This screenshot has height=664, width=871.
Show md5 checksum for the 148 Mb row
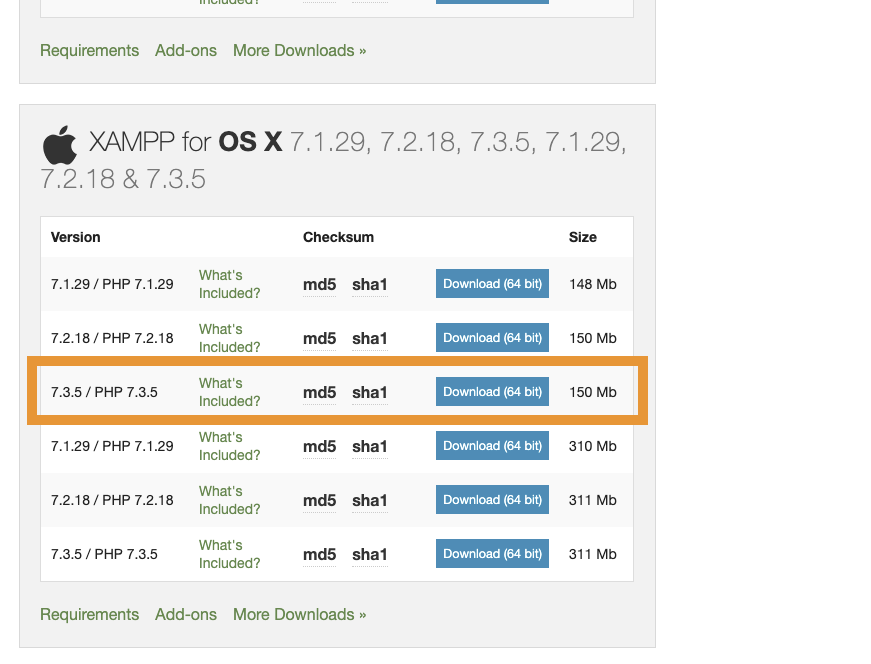point(319,285)
